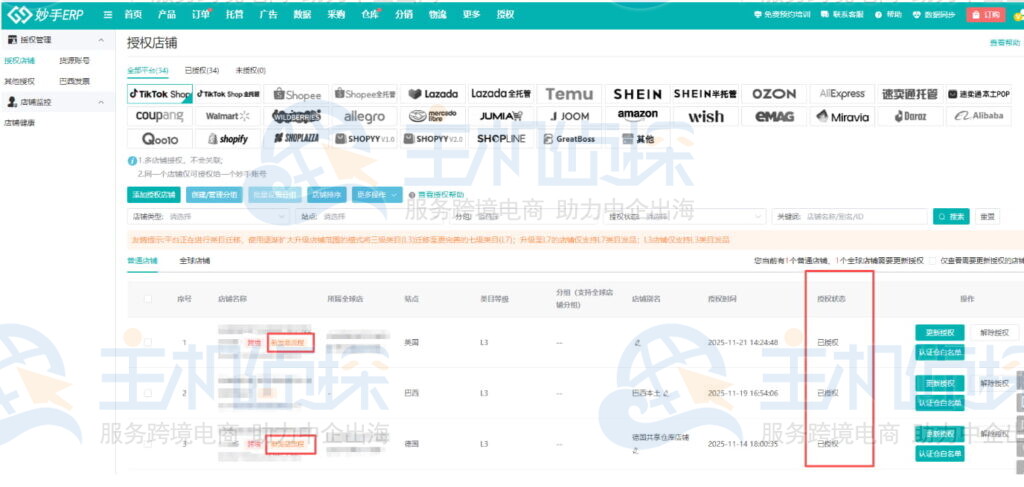Select the Temu platform logo

[x=569, y=94]
